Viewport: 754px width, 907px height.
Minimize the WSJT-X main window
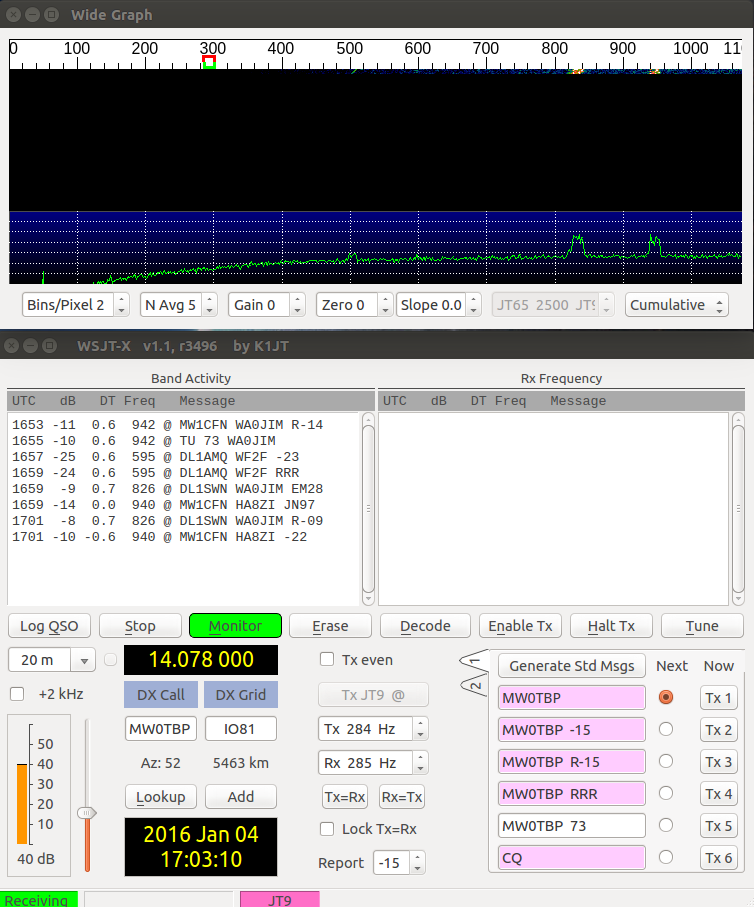click(x=31, y=346)
